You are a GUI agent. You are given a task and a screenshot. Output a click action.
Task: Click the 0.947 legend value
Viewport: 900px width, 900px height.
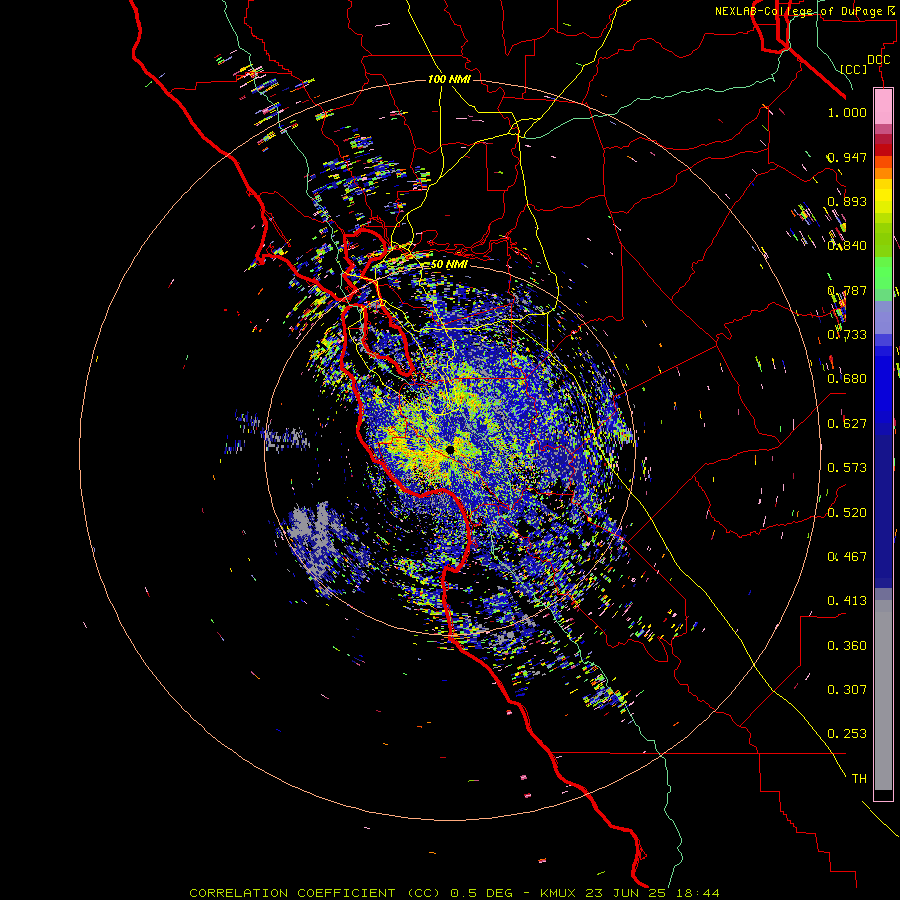(x=847, y=157)
